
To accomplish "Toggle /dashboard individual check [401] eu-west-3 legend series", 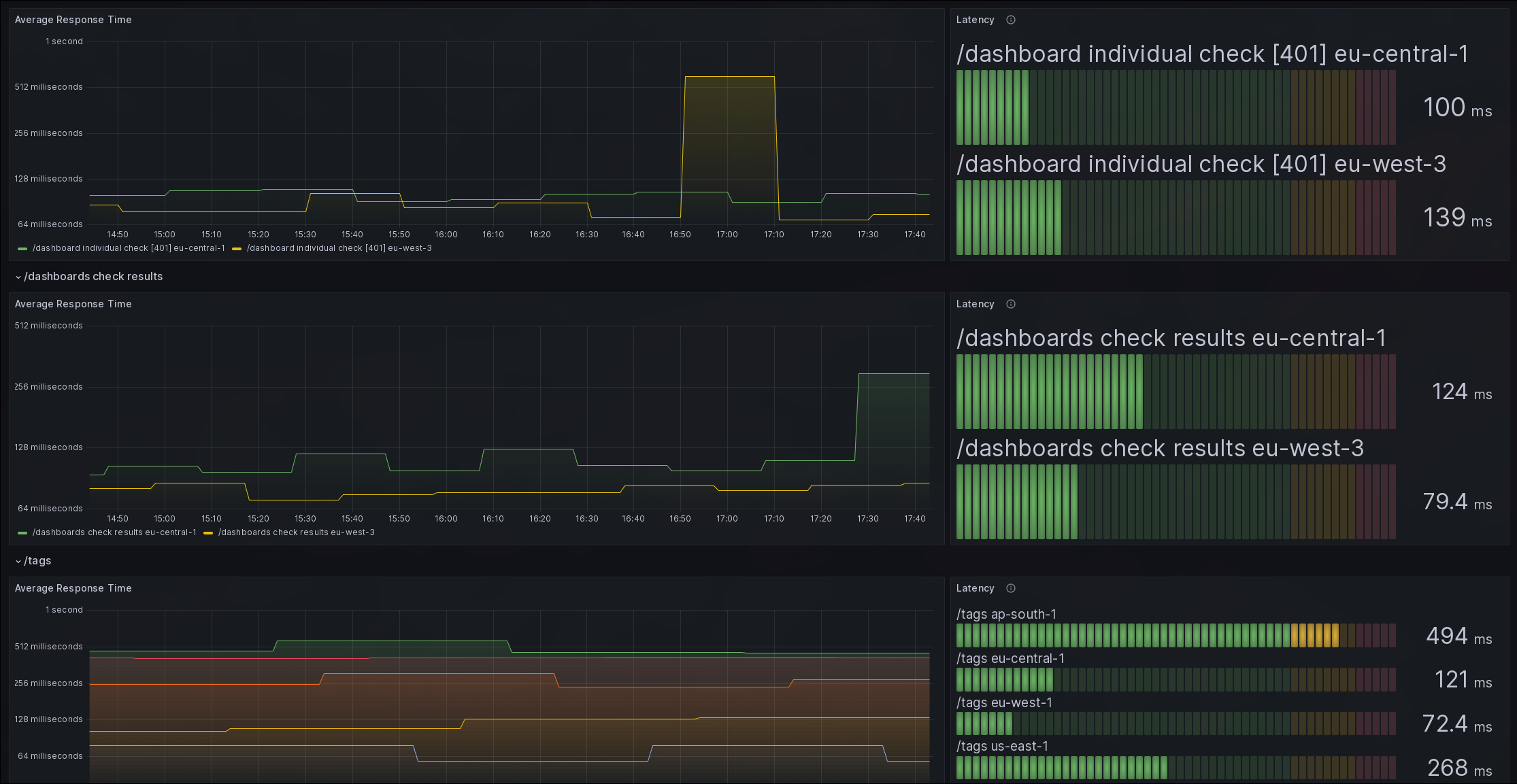I will click(339, 248).
